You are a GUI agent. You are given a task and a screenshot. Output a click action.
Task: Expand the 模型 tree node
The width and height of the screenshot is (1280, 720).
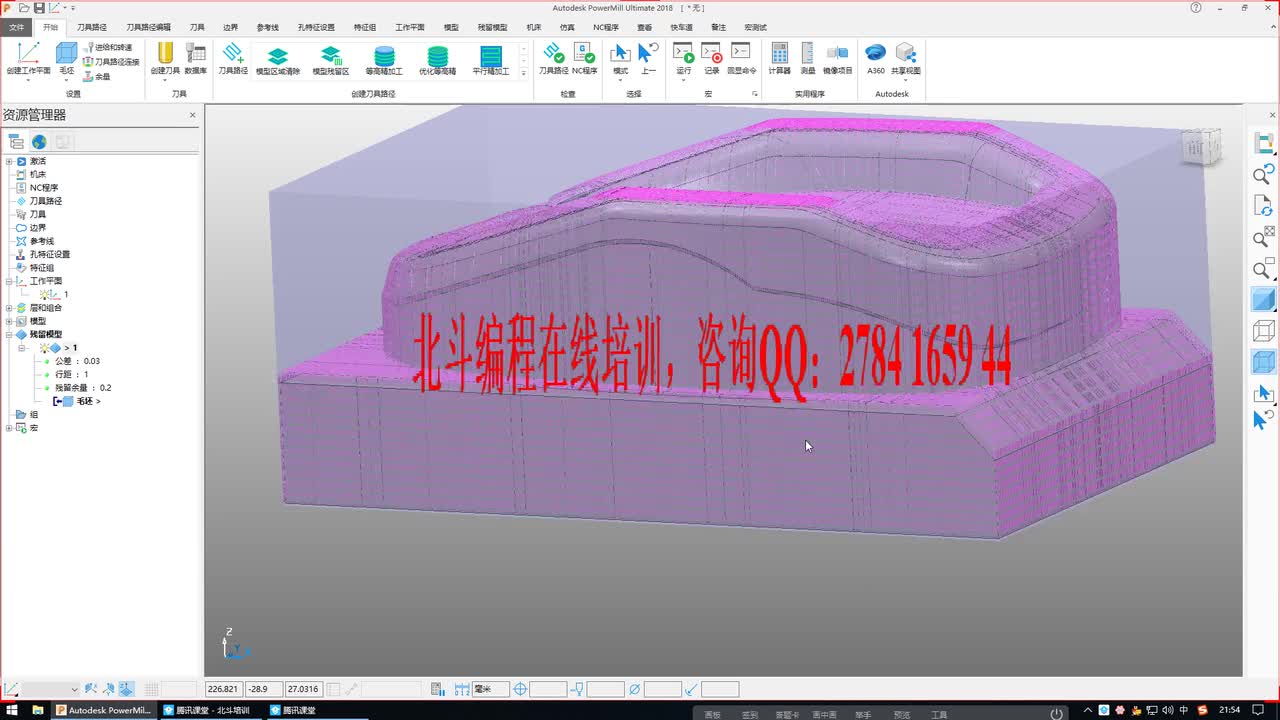point(9,321)
